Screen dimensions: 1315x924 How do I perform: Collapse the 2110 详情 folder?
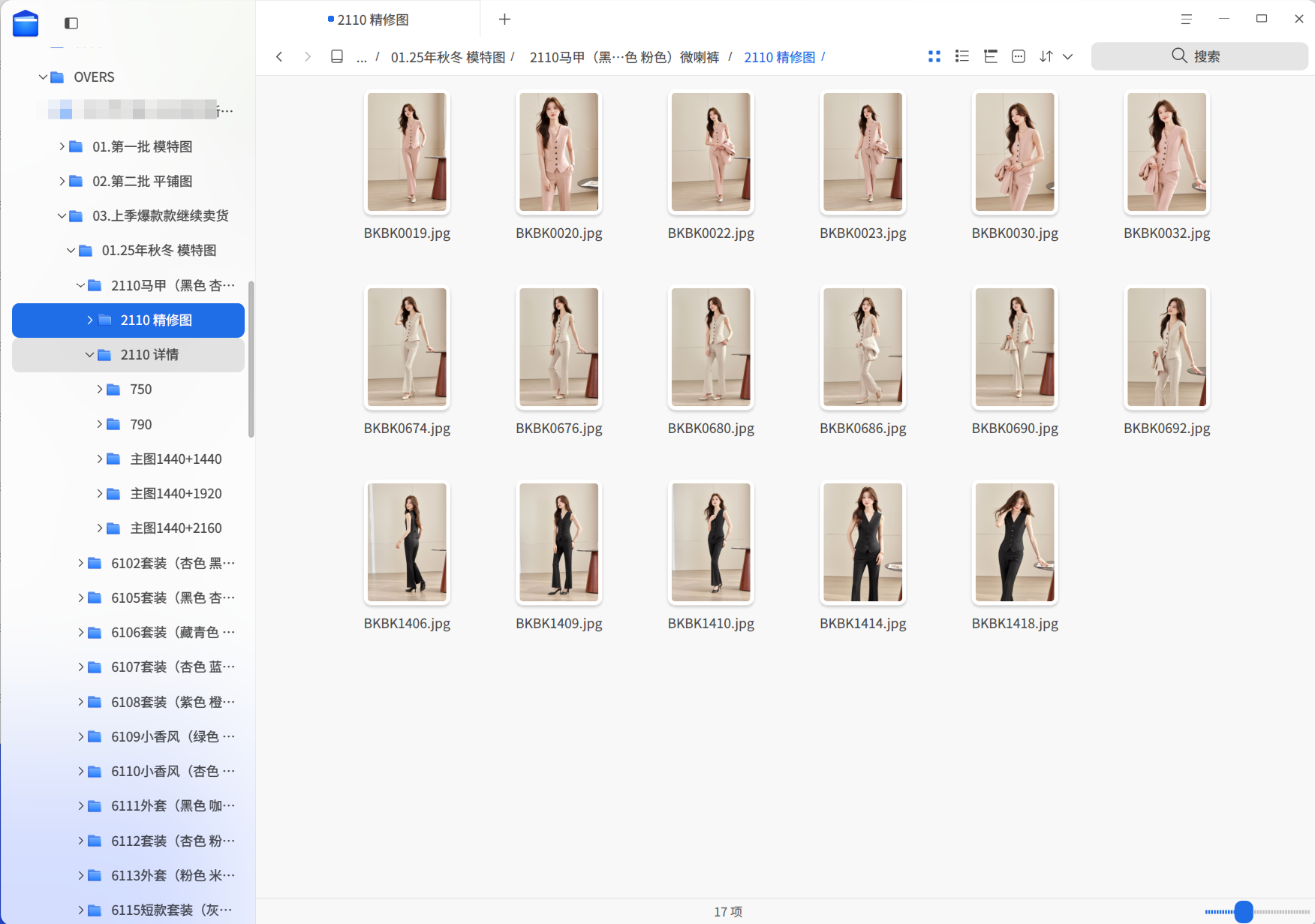pyautogui.click(x=89, y=354)
